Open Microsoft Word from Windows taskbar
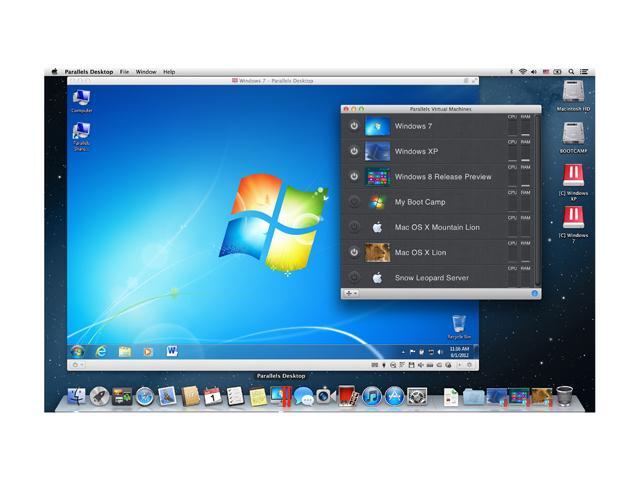 tap(172, 351)
